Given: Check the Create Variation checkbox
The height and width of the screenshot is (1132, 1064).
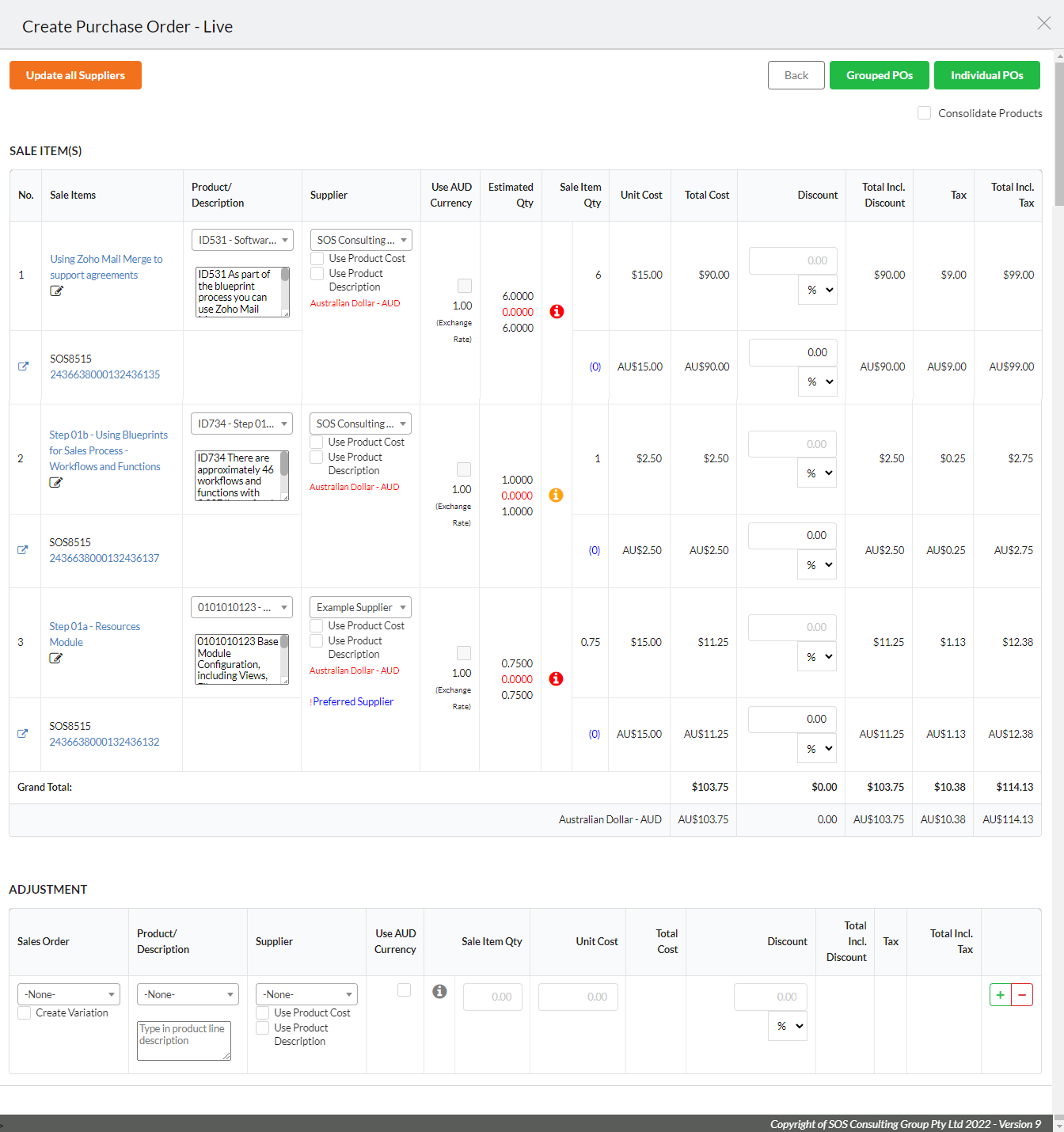Looking at the screenshot, I should pos(25,1012).
